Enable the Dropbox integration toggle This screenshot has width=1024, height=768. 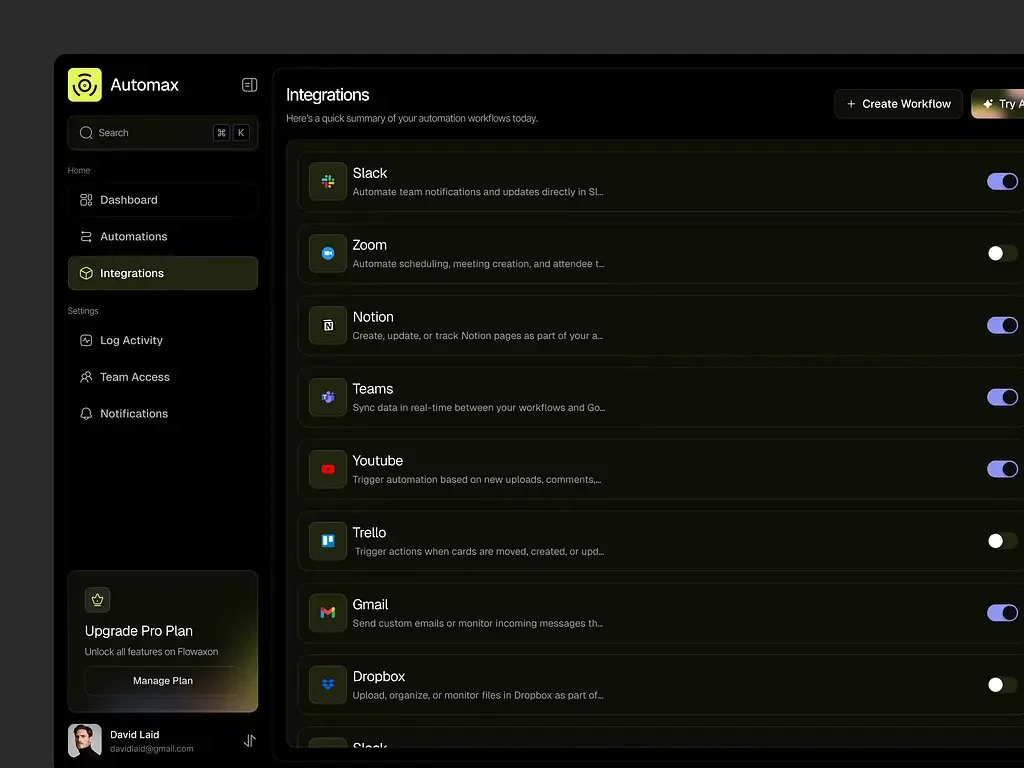point(1002,684)
